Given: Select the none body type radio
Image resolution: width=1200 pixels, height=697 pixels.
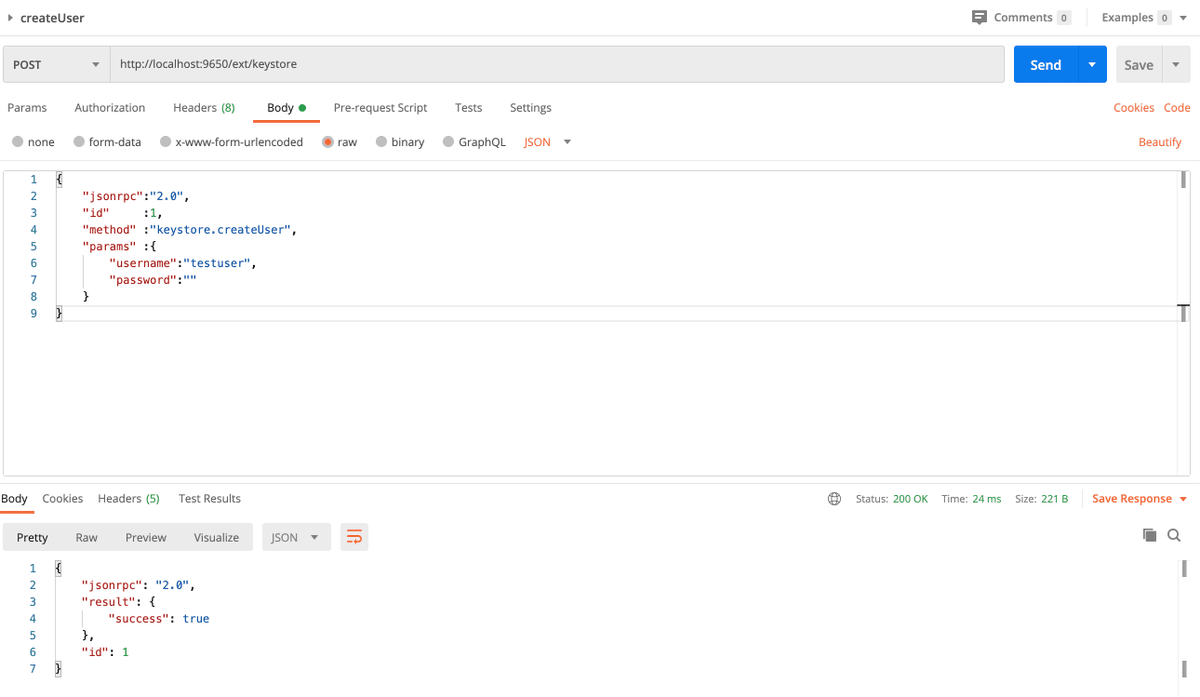Looking at the screenshot, I should [18, 142].
